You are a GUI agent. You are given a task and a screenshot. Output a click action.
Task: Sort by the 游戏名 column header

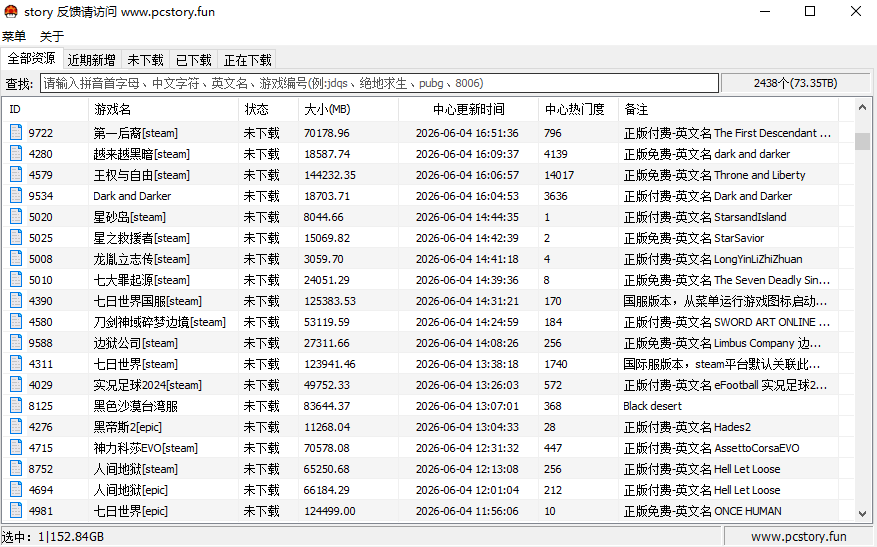click(163, 109)
